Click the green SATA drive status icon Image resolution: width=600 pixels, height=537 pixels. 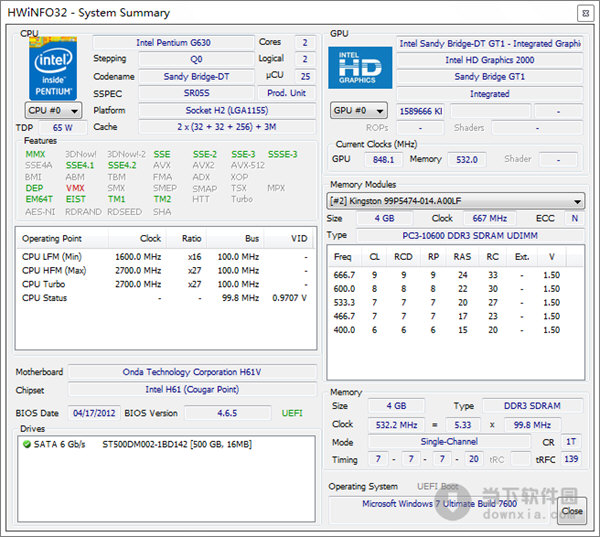click(27, 444)
